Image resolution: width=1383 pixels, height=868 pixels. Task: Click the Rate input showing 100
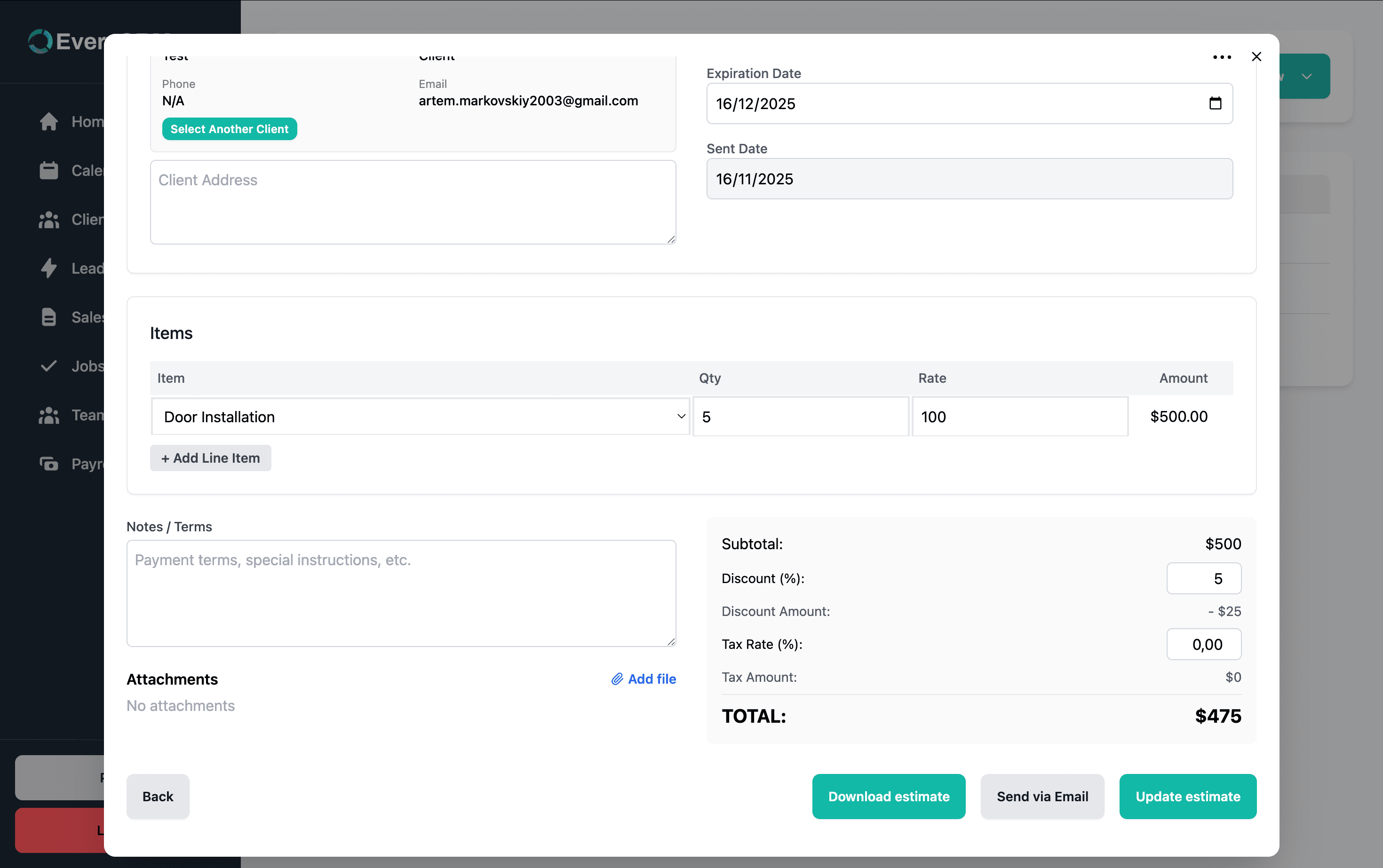tap(1020, 417)
